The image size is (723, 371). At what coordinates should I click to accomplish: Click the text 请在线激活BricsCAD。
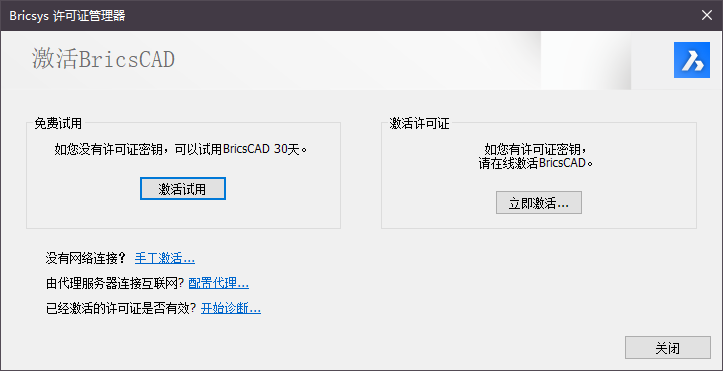(x=535, y=163)
